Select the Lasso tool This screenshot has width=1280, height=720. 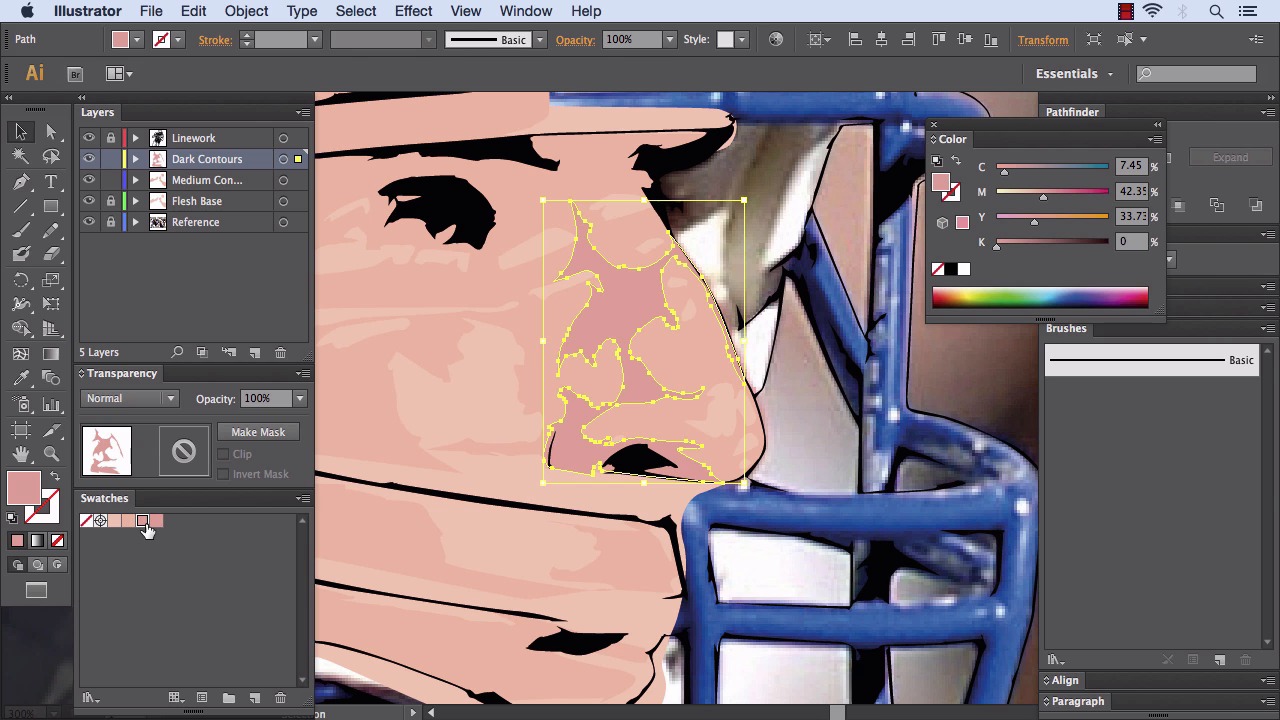tap(52, 157)
